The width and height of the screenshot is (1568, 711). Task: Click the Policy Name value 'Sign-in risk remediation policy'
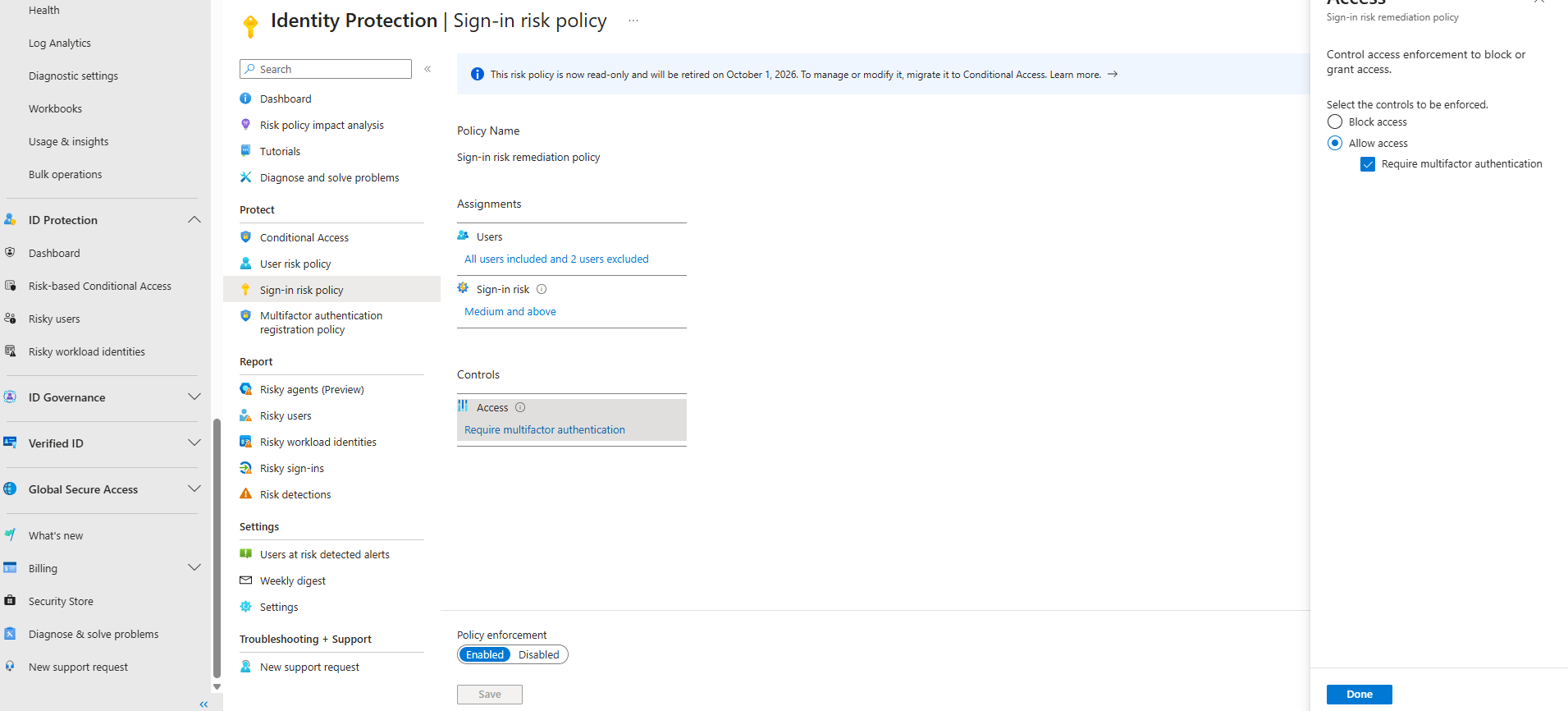(528, 157)
